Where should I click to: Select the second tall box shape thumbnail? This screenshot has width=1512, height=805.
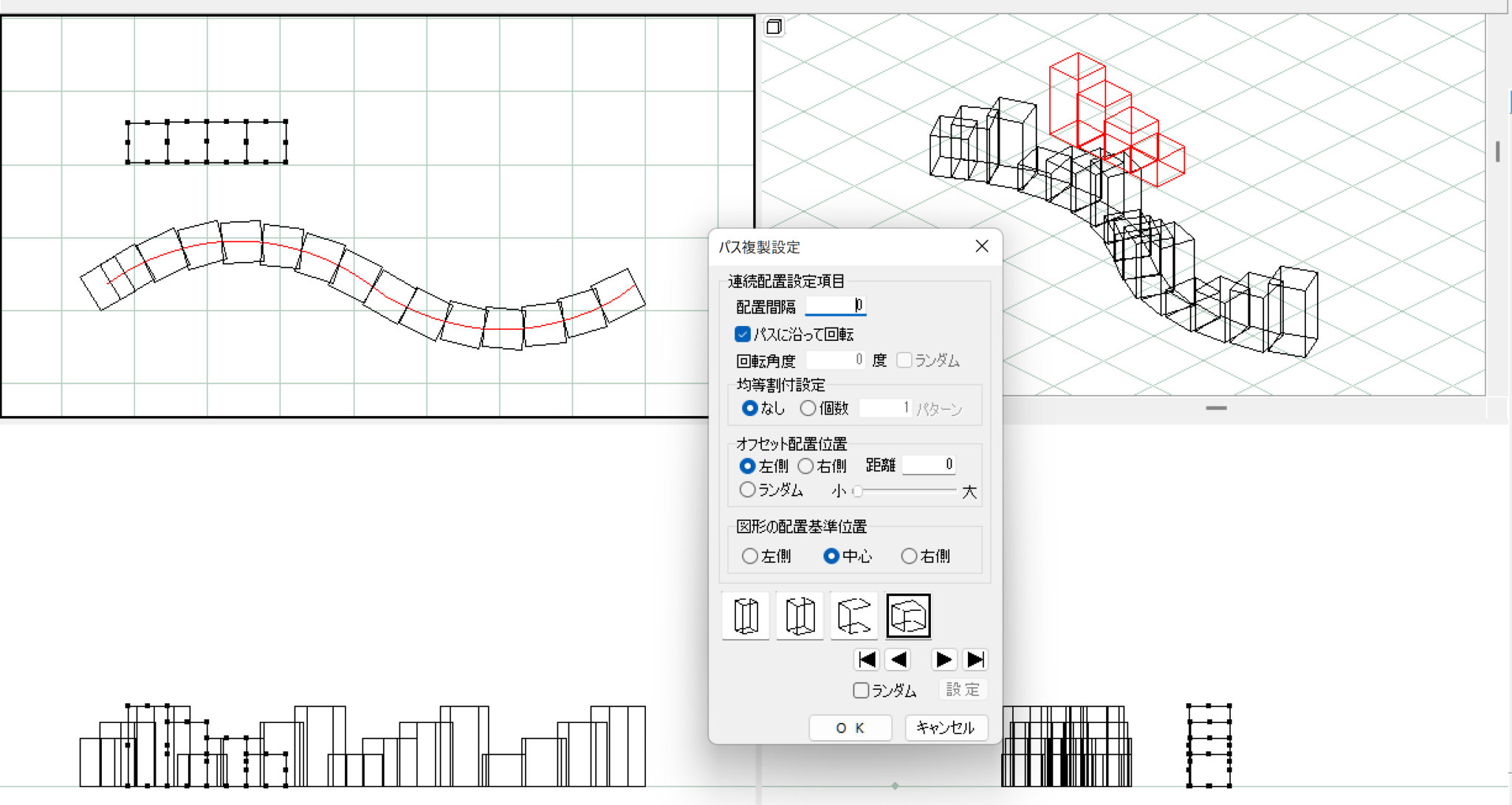[x=800, y=615]
